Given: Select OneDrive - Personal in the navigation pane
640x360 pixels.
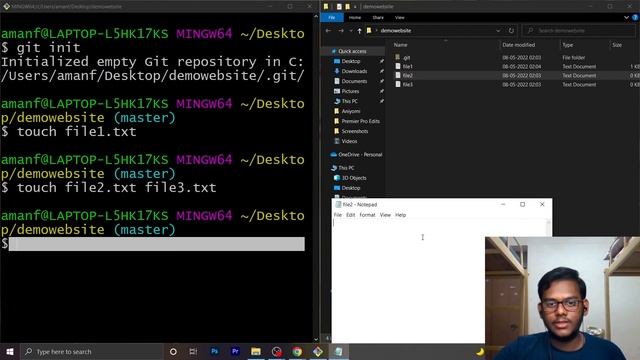Looking at the screenshot, I should pyautogui.click(x=360, y=155).
